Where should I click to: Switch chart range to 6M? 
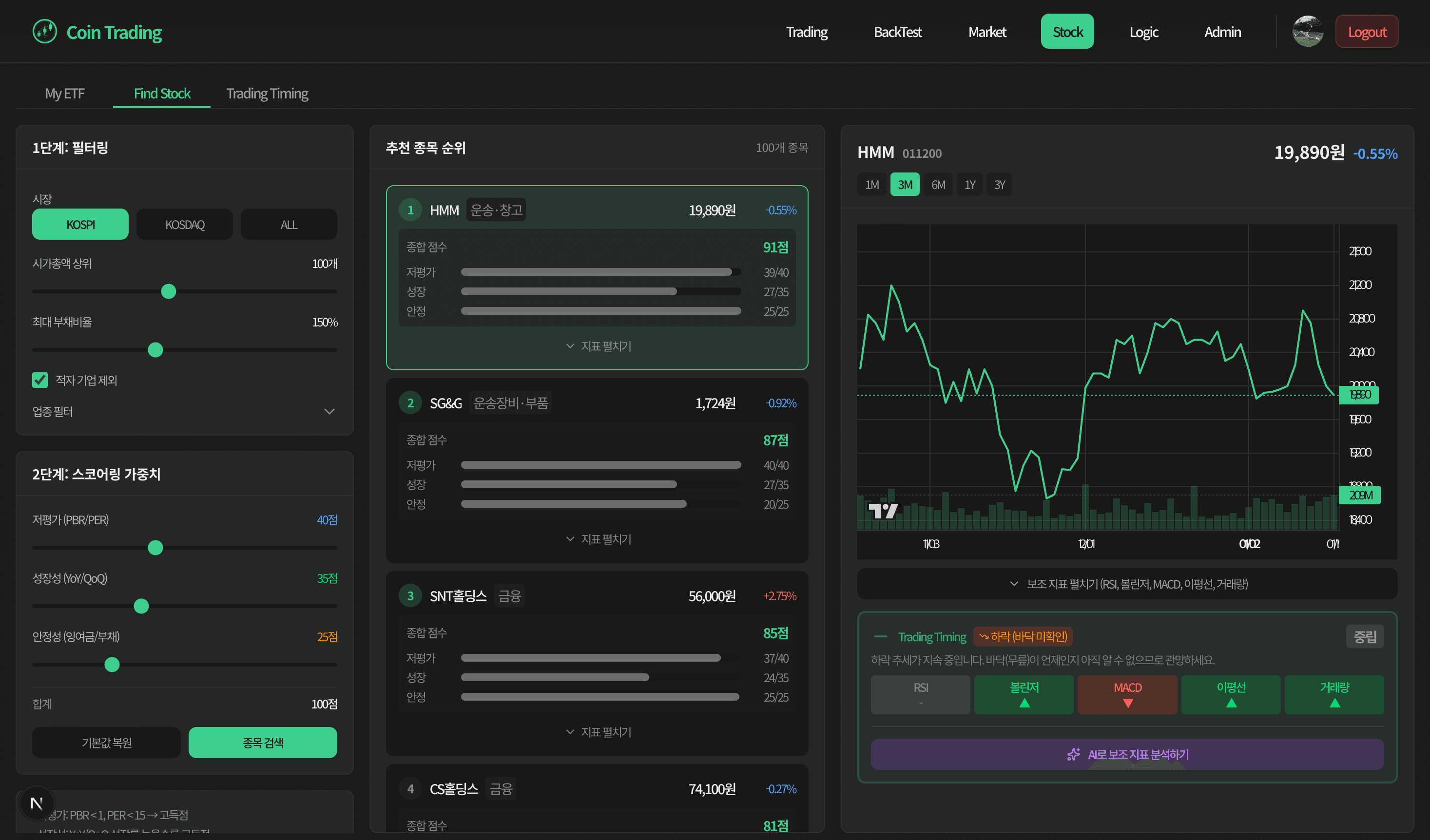(938, 184)
